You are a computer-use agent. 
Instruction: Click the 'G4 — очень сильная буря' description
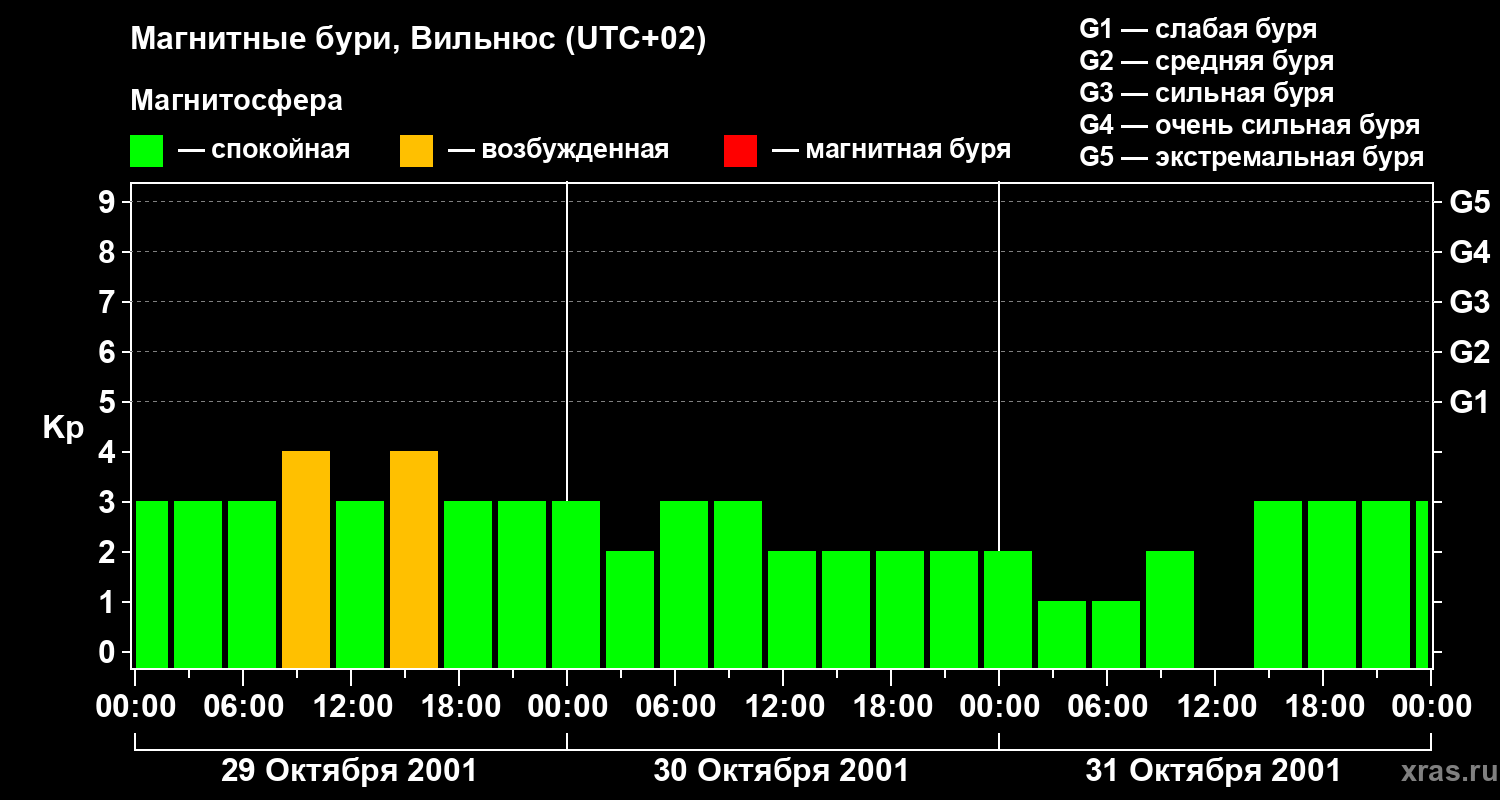[1249, 125]
